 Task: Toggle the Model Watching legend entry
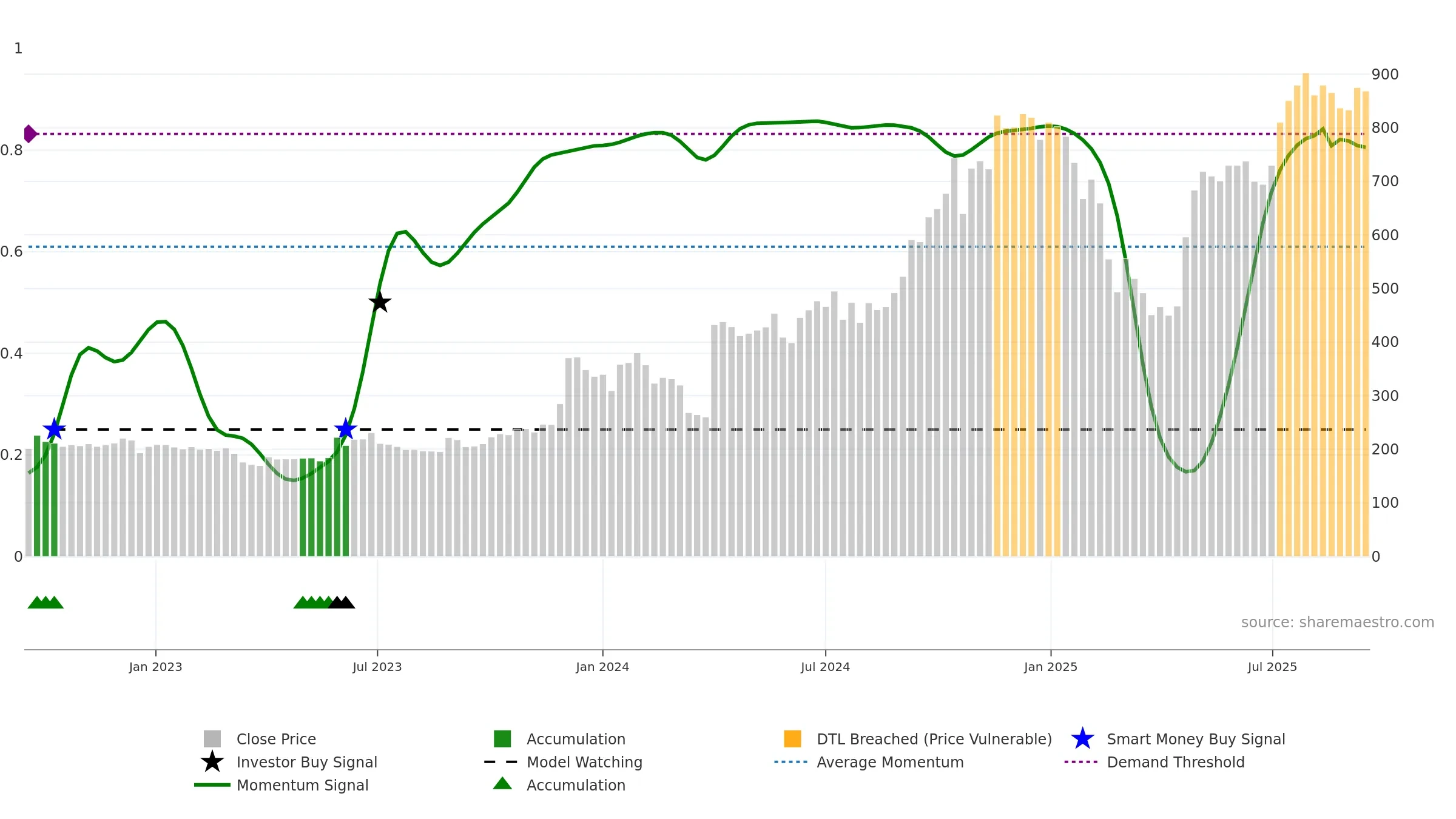click(584, 762)
